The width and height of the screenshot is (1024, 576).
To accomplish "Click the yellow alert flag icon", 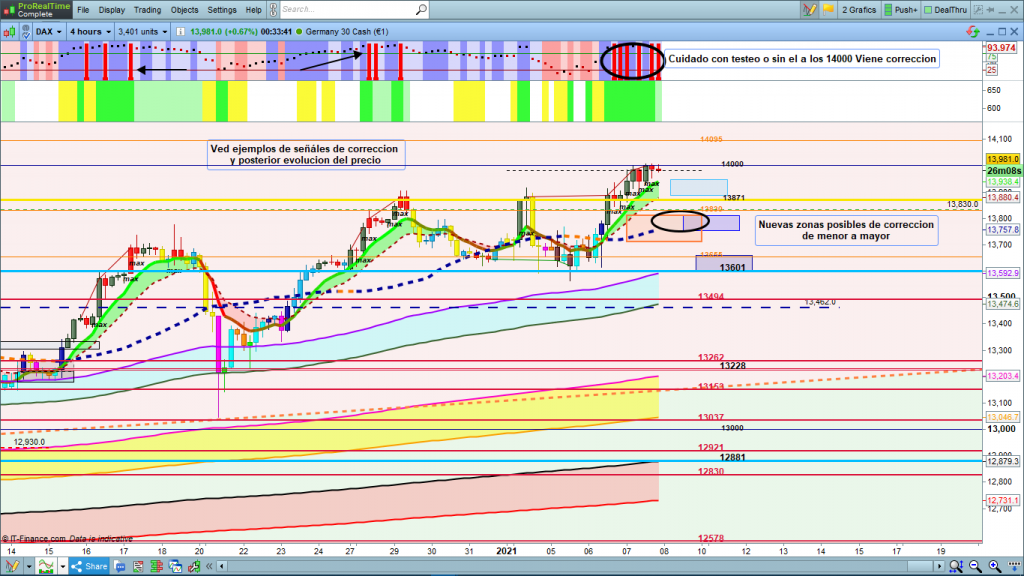I will (827, 9).
